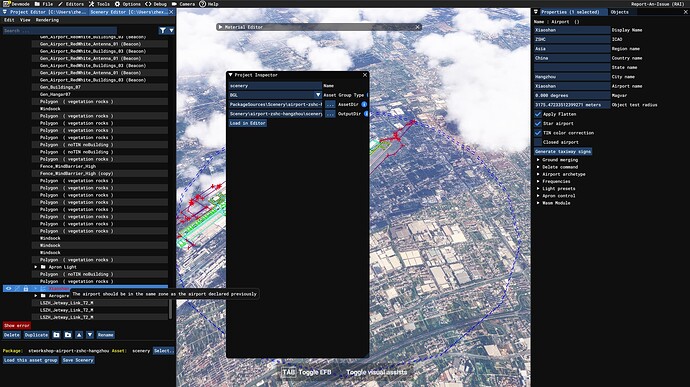Image resolution: width=690 pixels, height=387 pixels.
Task: Click the AssetDir info icon
Action: tap(364, 104)
